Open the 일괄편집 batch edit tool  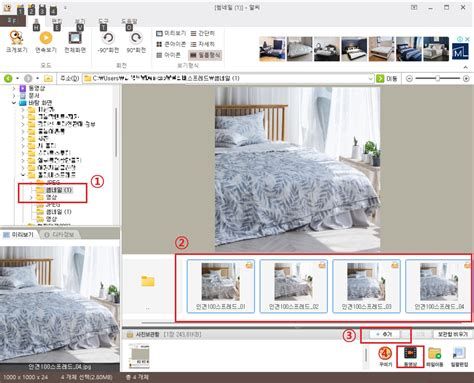459,357
